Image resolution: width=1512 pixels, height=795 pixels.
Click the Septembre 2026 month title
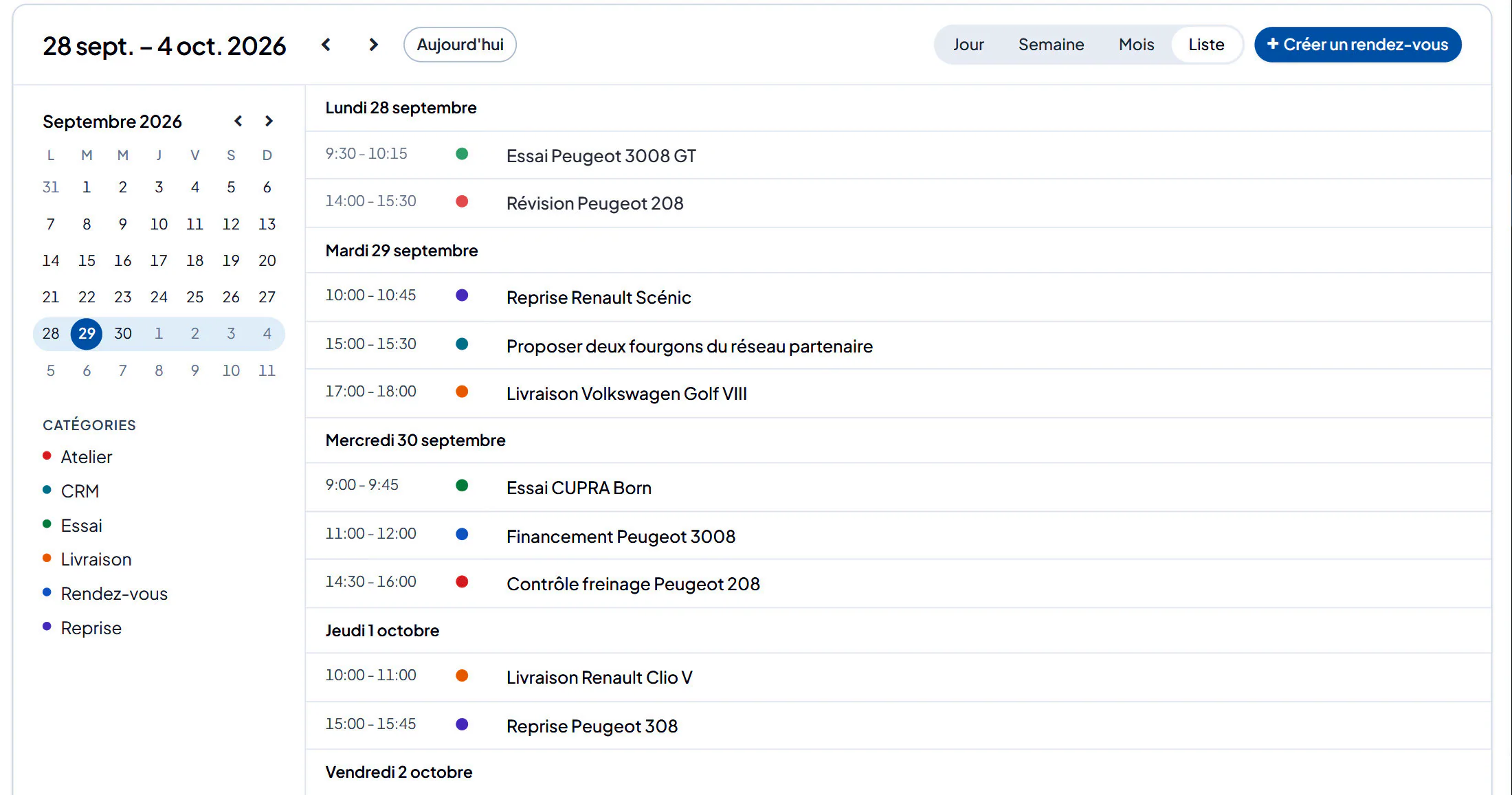pyautogui.click(x=112, y=122)
